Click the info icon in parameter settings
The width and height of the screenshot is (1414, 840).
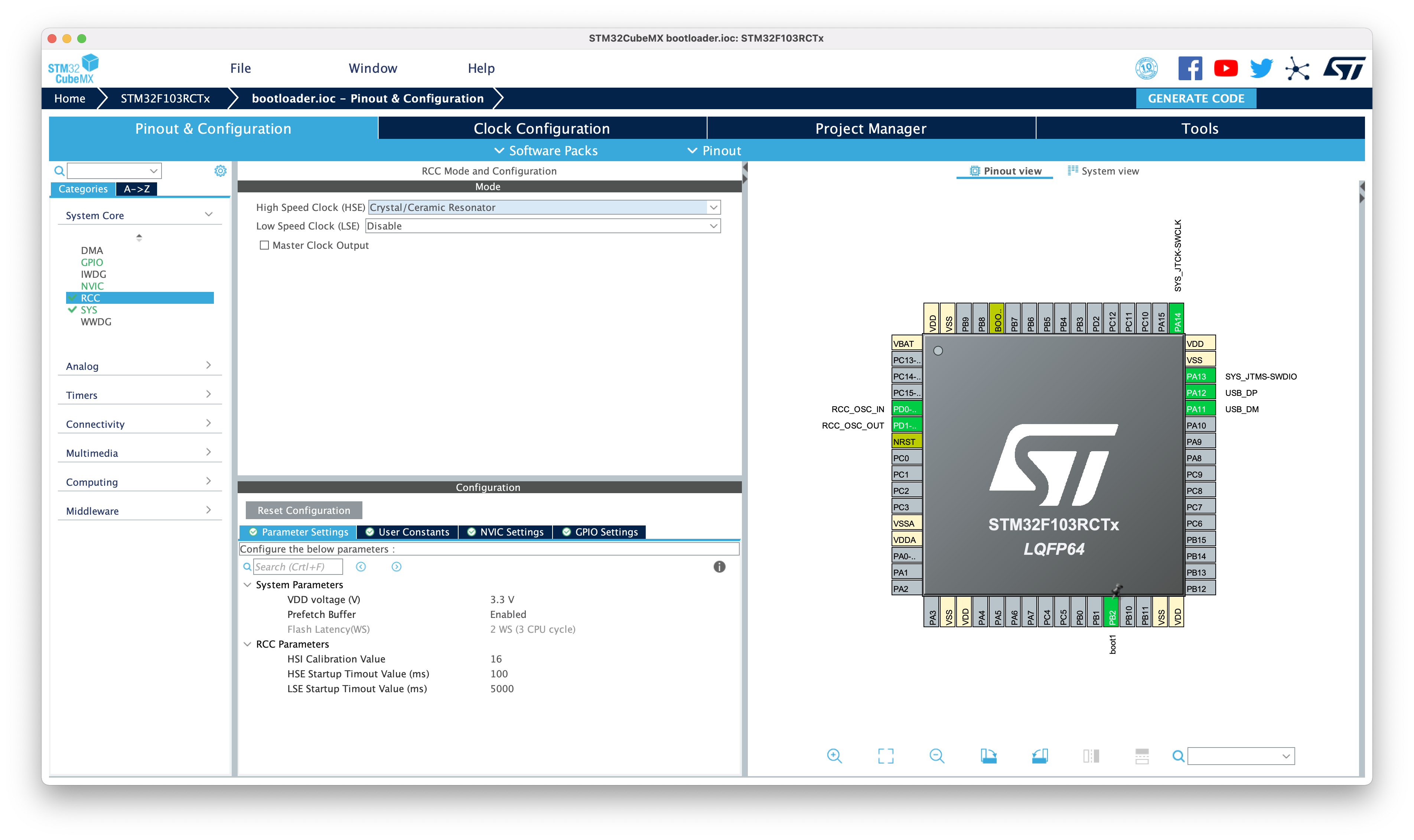click(x=719, y=567)
